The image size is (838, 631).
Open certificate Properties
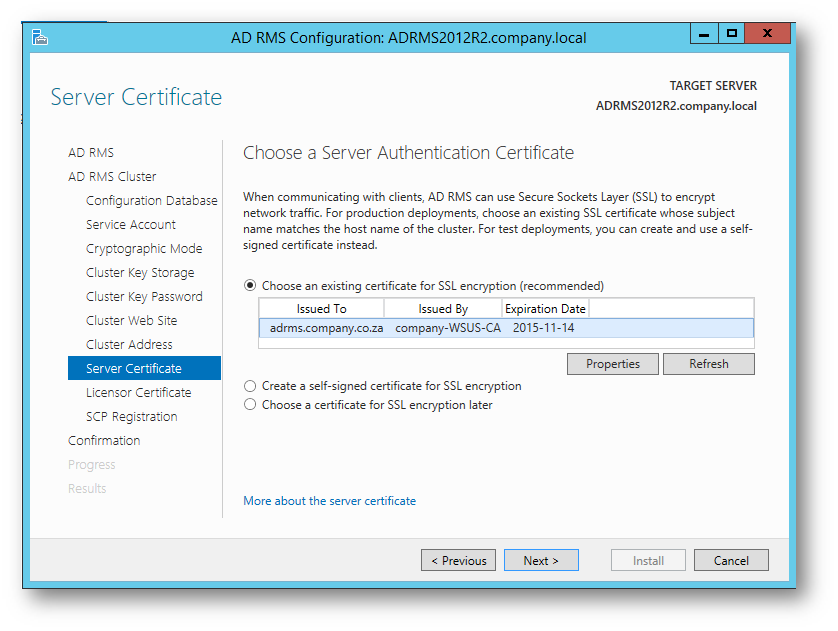click(612, 364)
